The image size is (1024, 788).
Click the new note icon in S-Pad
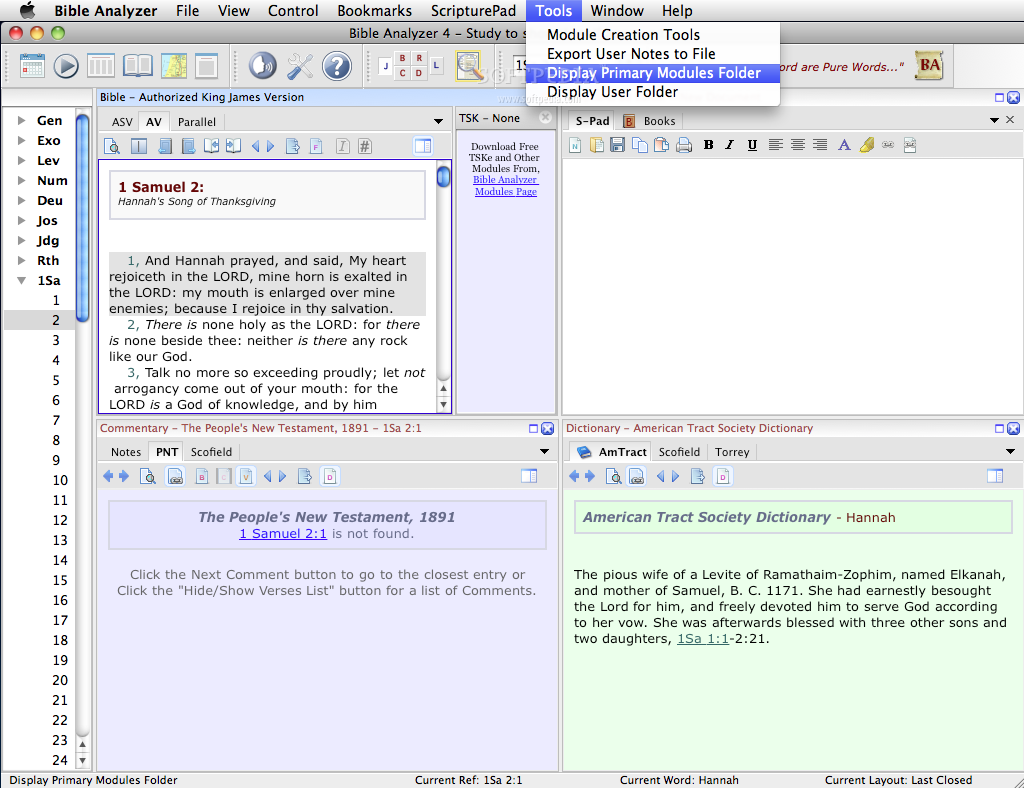tap(575, 145)
